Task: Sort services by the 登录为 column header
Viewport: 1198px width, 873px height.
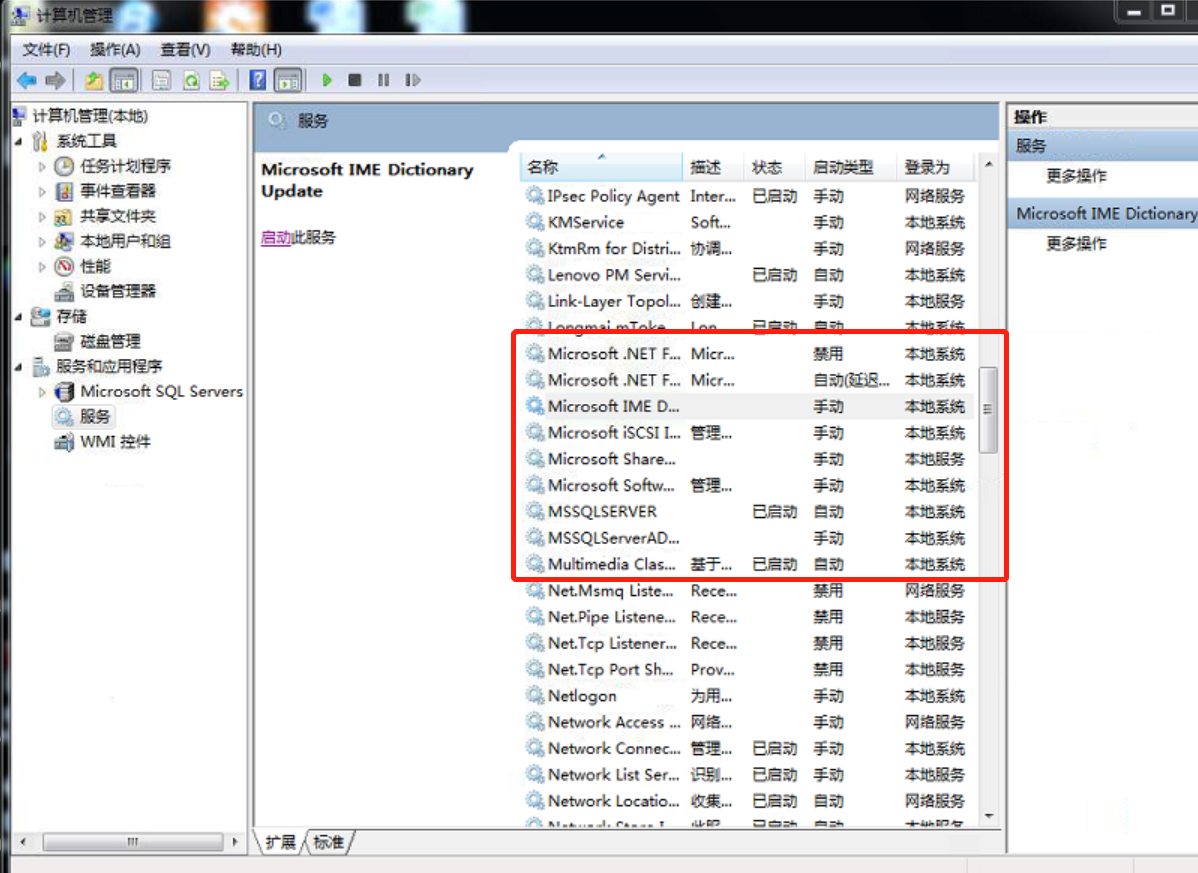Action: 936,167
